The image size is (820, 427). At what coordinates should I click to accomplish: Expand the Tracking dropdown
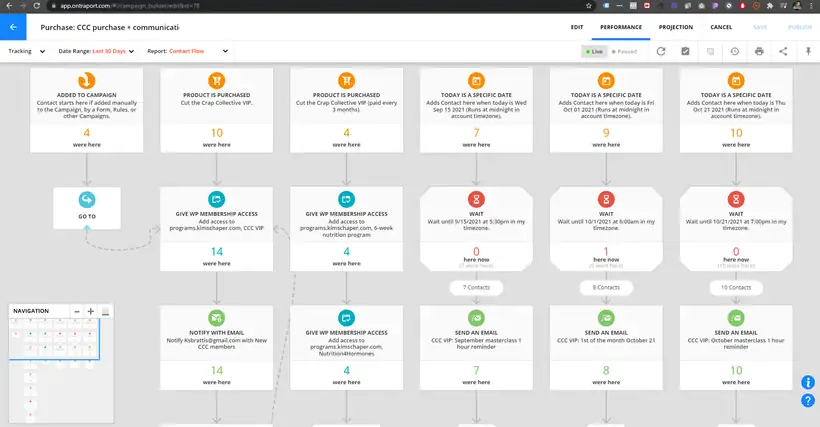pos(27,51)
